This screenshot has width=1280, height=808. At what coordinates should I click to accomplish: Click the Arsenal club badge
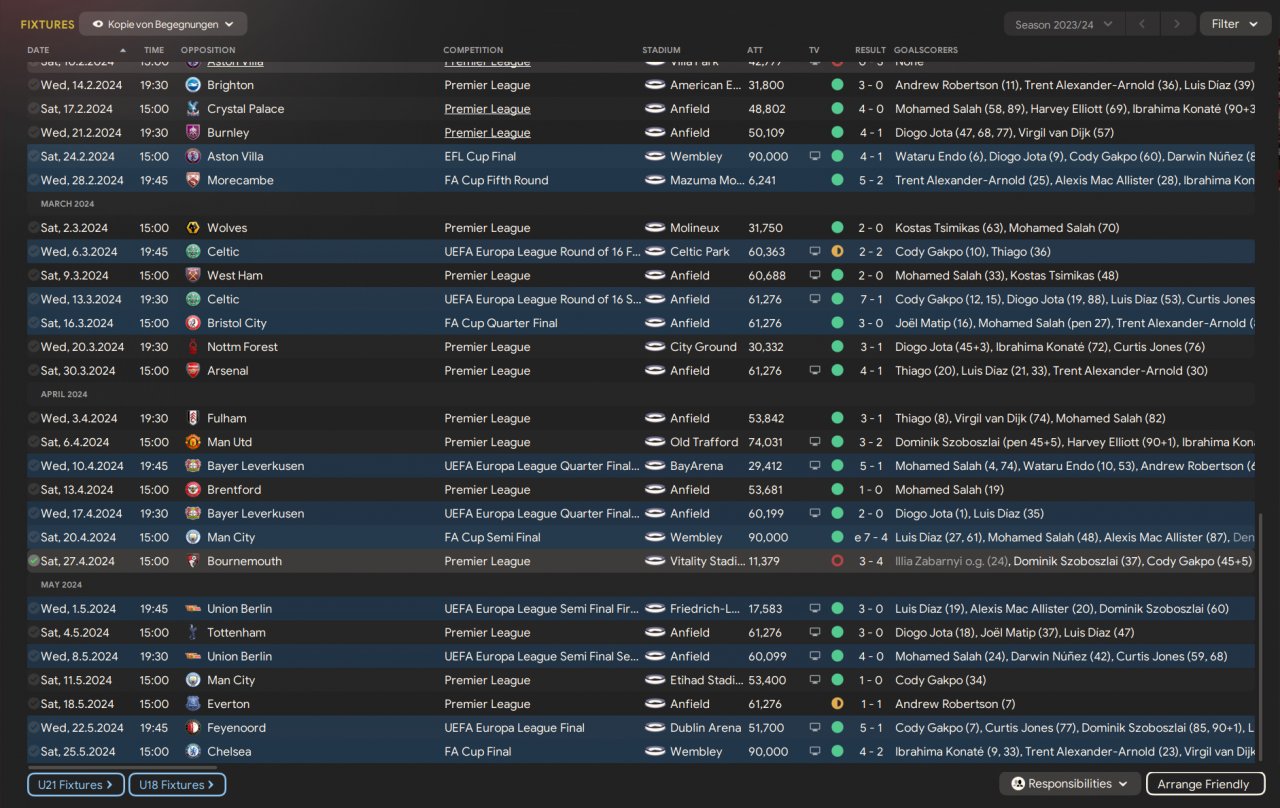tap(193, 371)
